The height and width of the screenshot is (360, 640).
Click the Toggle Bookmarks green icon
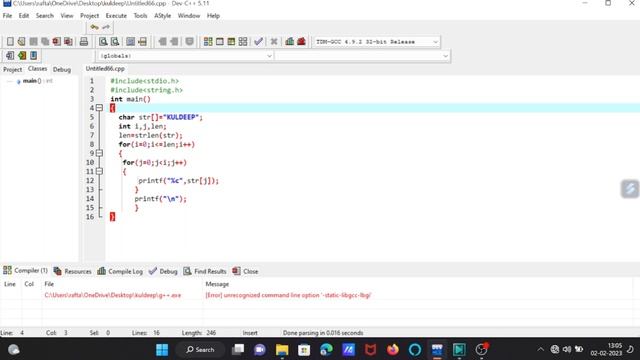pos(22,56)
